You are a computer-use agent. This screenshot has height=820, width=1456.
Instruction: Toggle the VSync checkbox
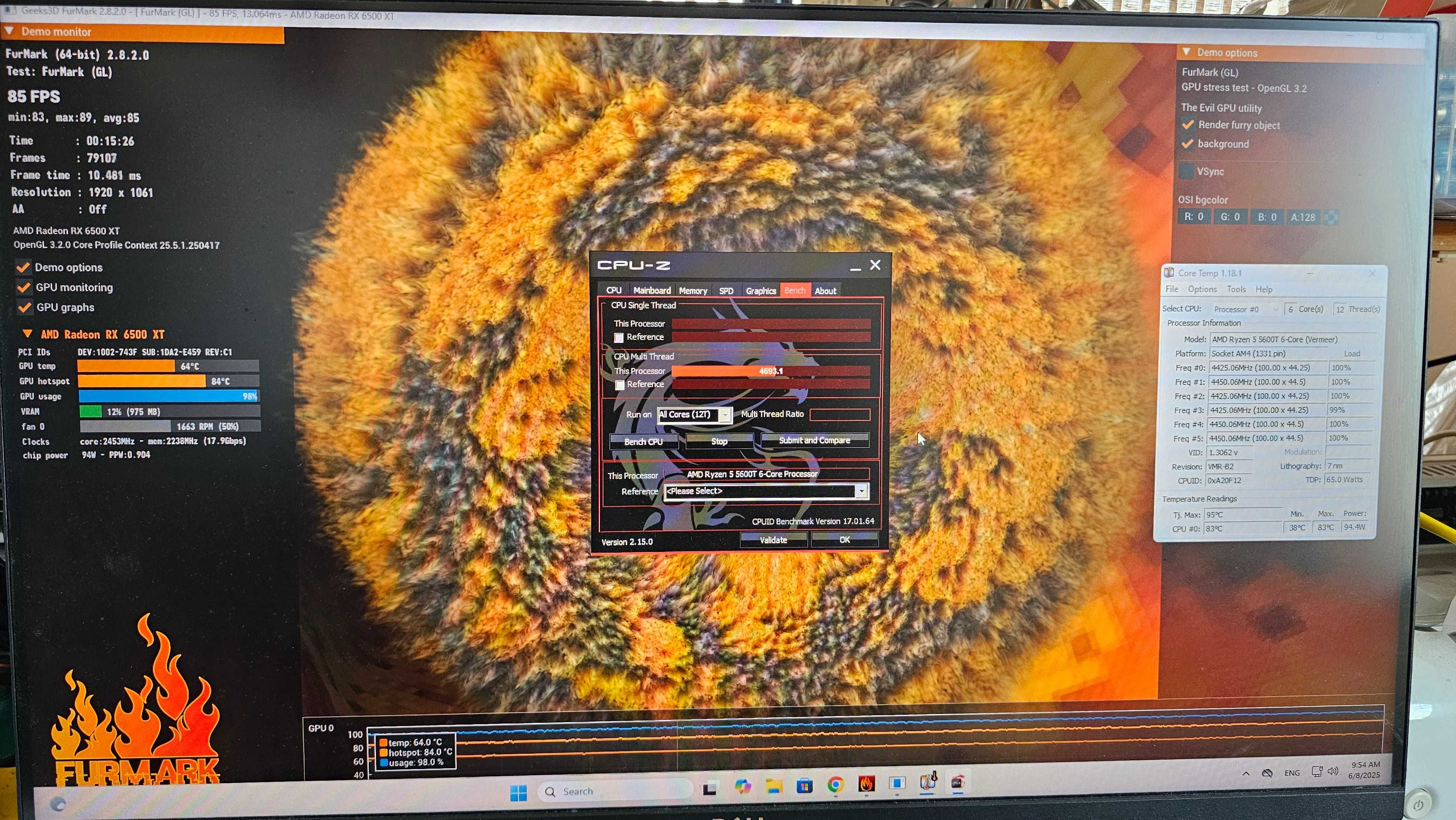[x=1187, y=171]
